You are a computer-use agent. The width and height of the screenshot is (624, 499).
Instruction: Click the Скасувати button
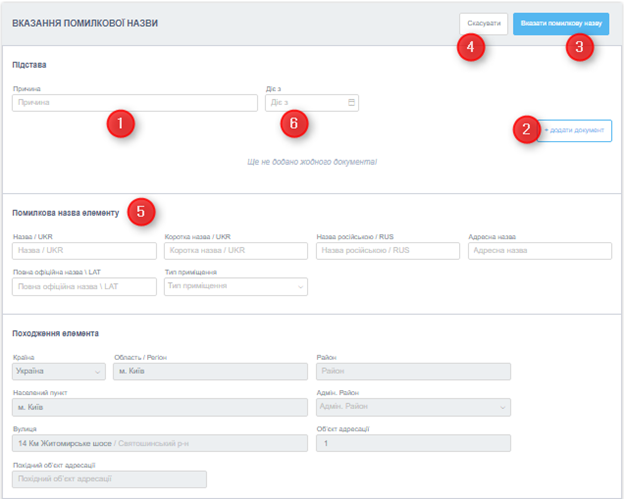(483, 24)
